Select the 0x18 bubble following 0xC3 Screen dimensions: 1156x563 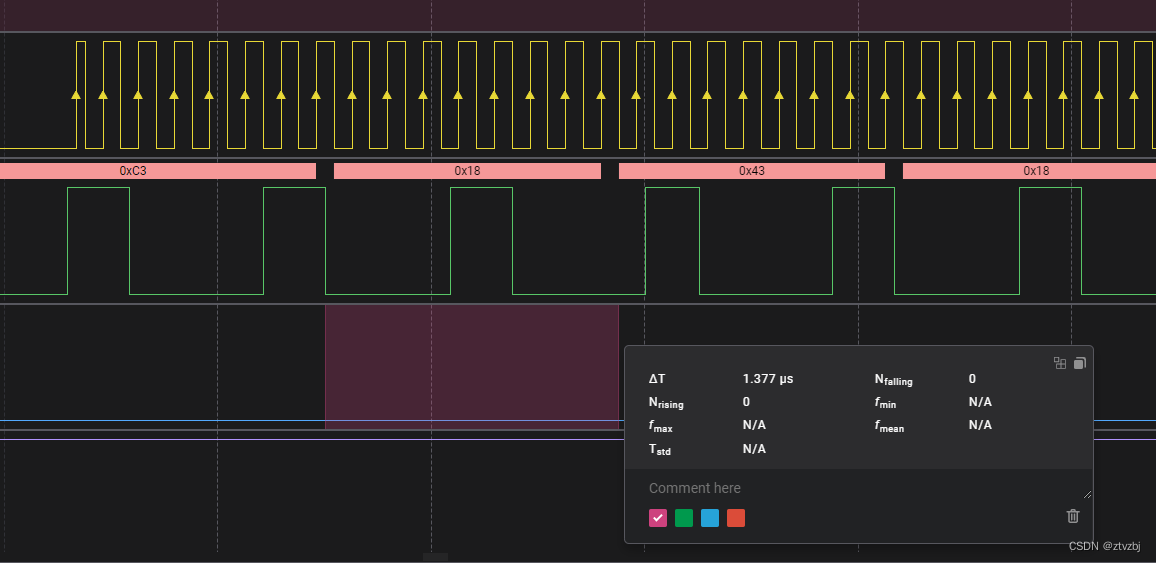point(467,171)
